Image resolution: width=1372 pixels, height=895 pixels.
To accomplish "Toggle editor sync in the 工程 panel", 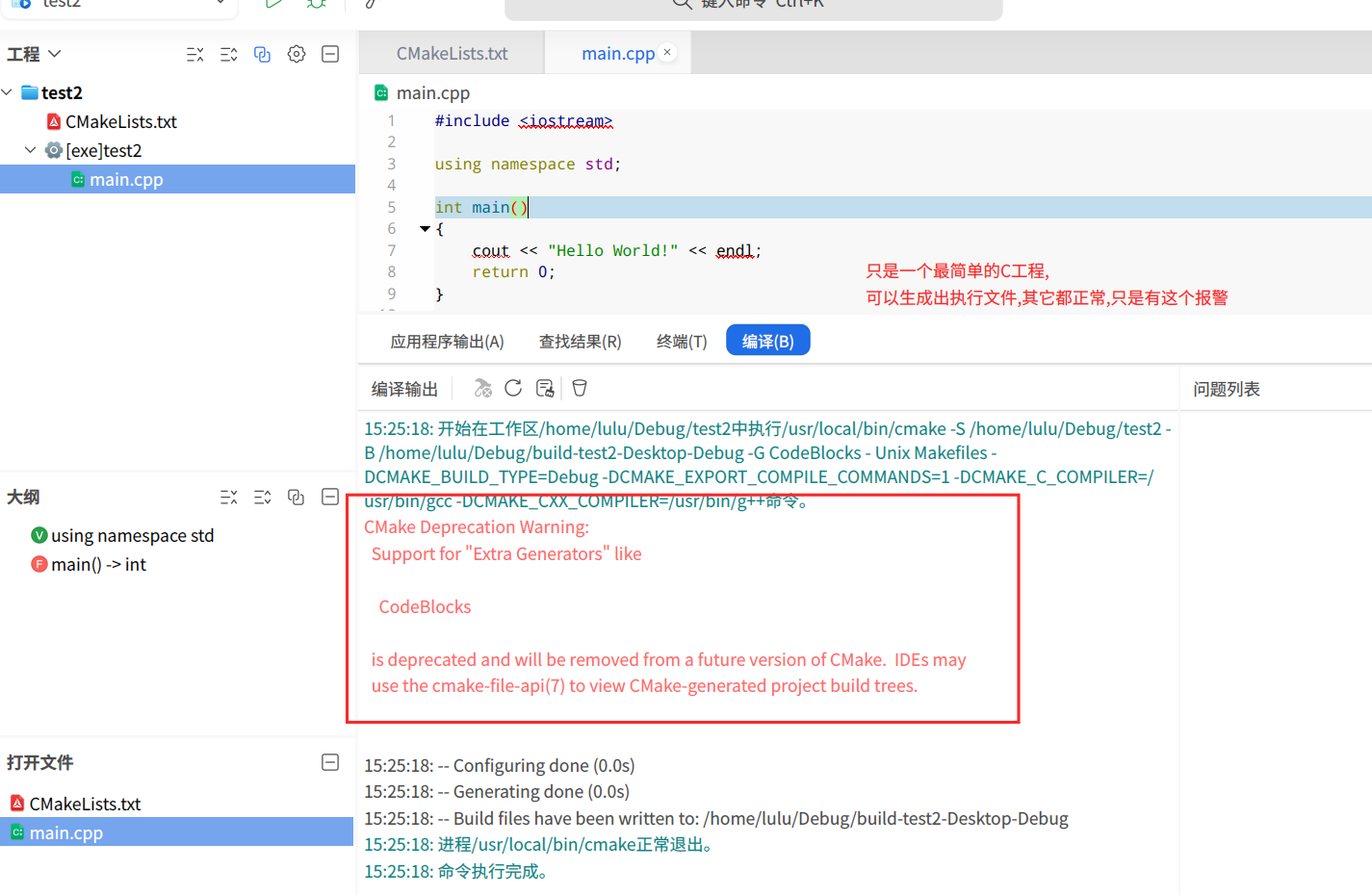I will 262,55.
